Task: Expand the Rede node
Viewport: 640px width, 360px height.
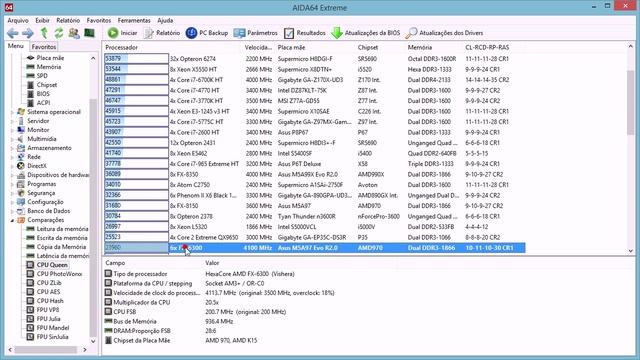Action: (12, 157)
